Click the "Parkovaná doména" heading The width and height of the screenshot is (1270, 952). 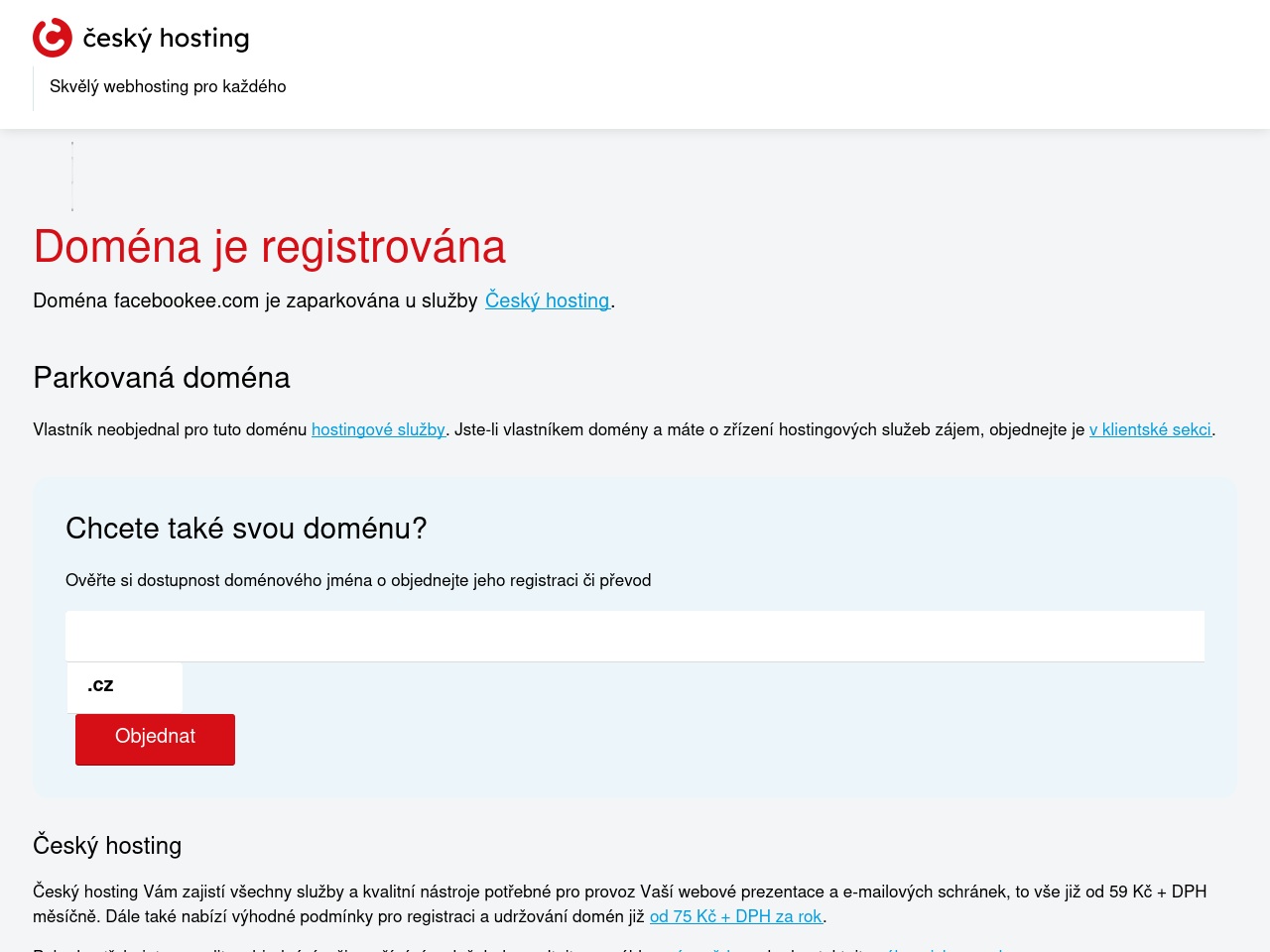pos(162,378)
